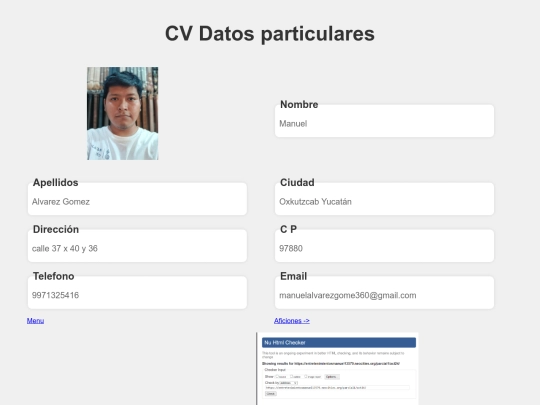Viewport: 540px width, 405px height.
Task: Click the Dirección label
Action: [x=56, y=229]
